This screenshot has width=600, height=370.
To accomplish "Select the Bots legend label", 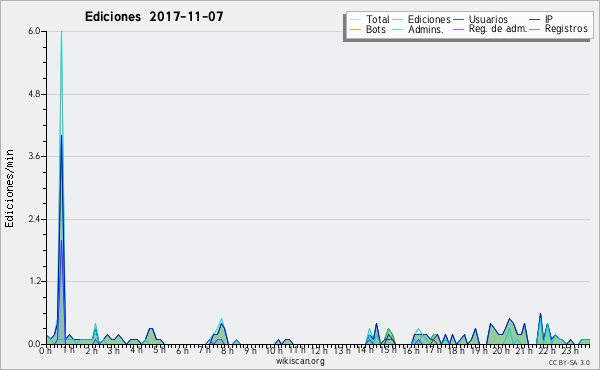I will [x=376, y=29].
